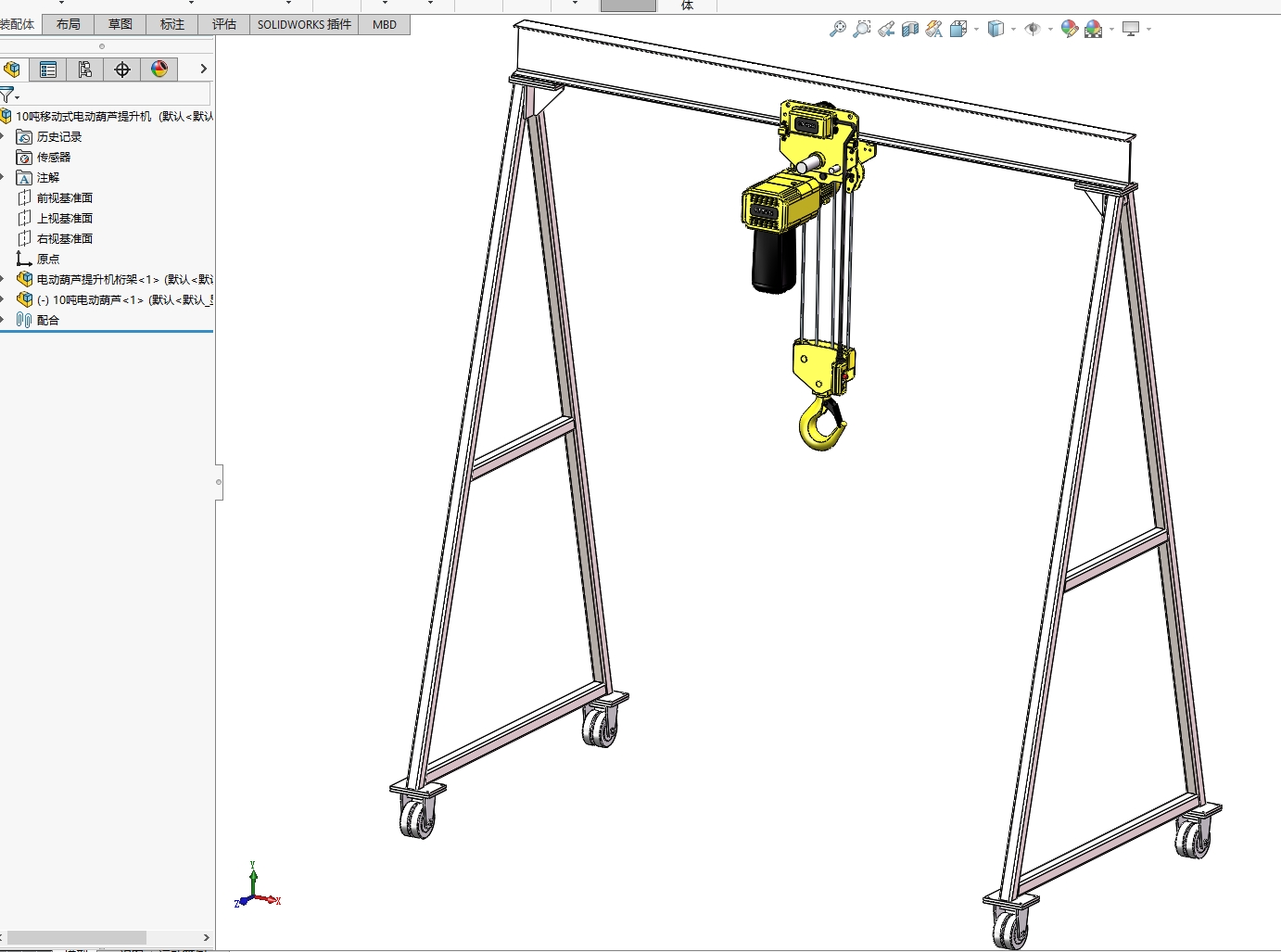
Task: Open Display Style dropdown arrow
Action: point(1013,30)
